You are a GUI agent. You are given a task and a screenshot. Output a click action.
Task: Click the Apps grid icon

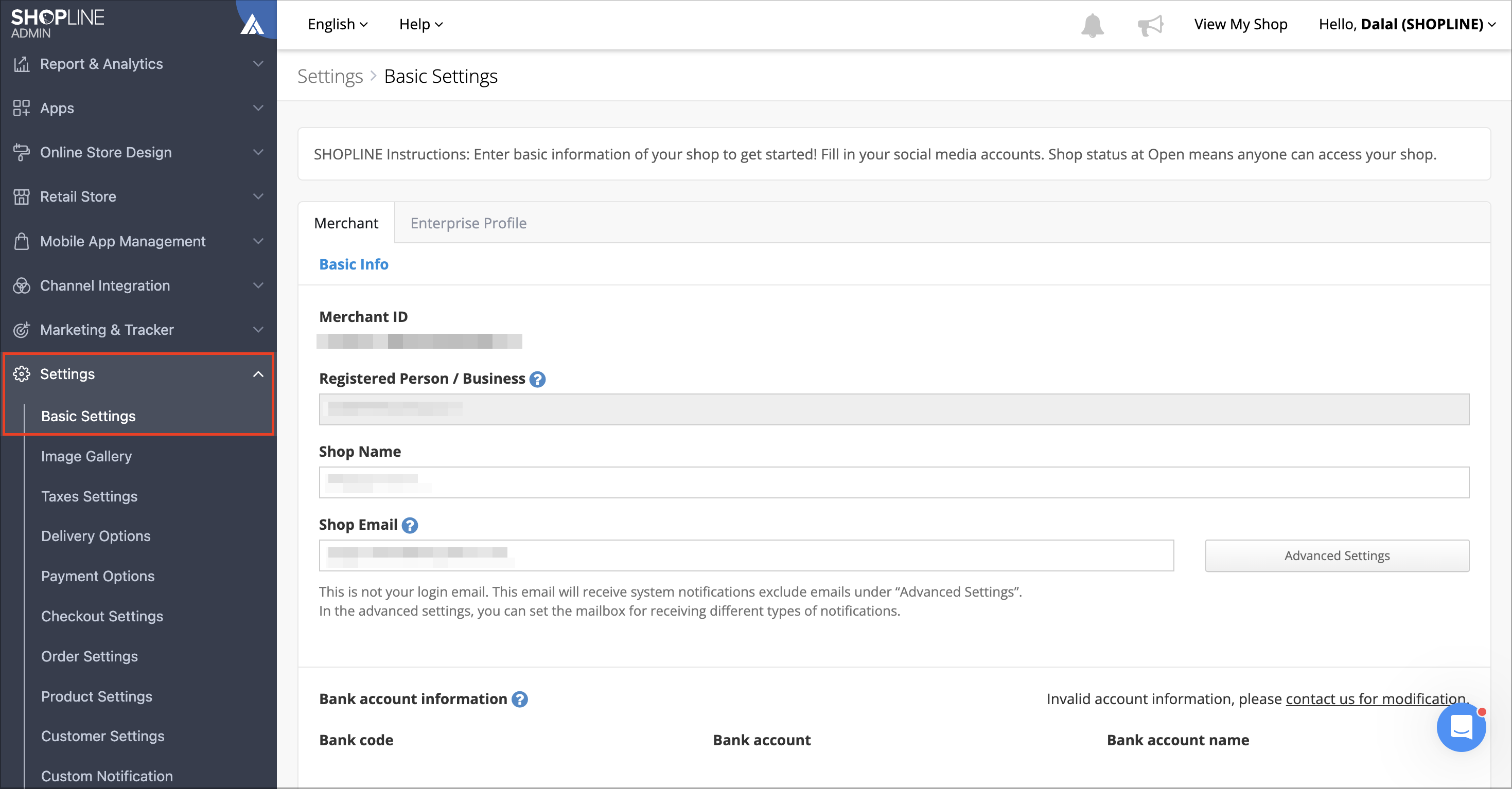pyautogui.click(x=22, y=108)
